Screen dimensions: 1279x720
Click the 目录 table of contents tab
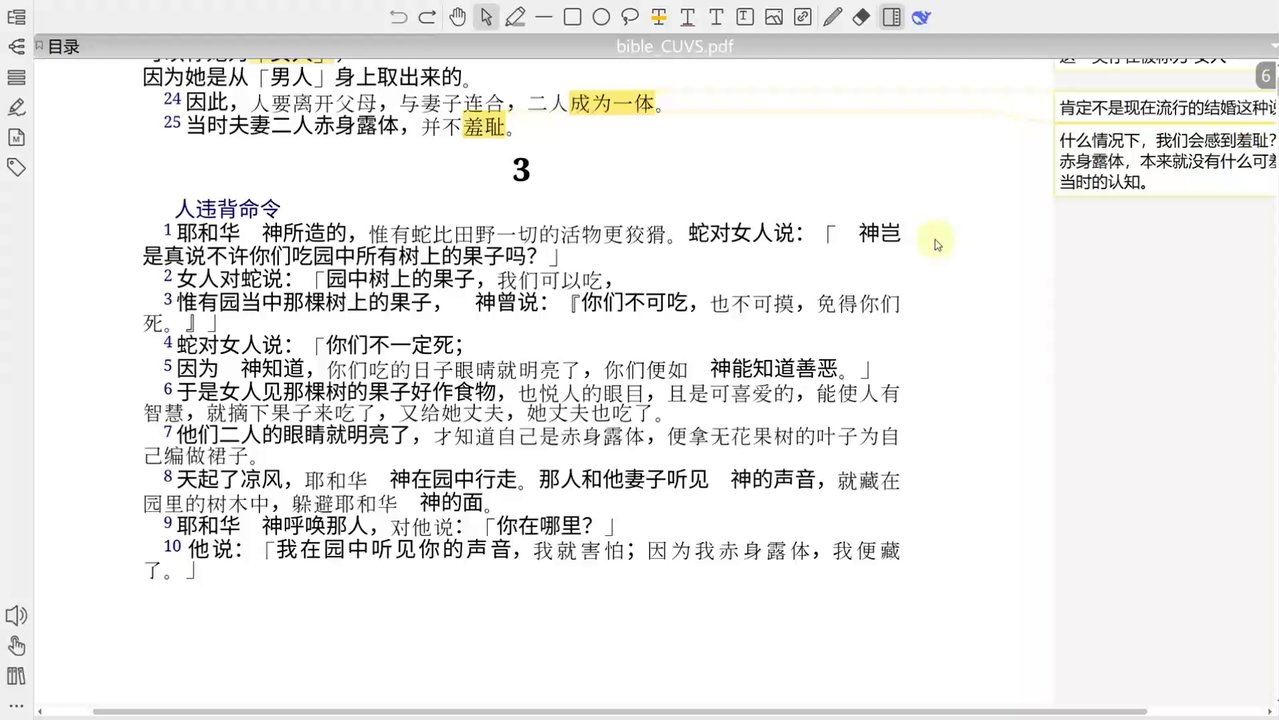coord(57,46)
